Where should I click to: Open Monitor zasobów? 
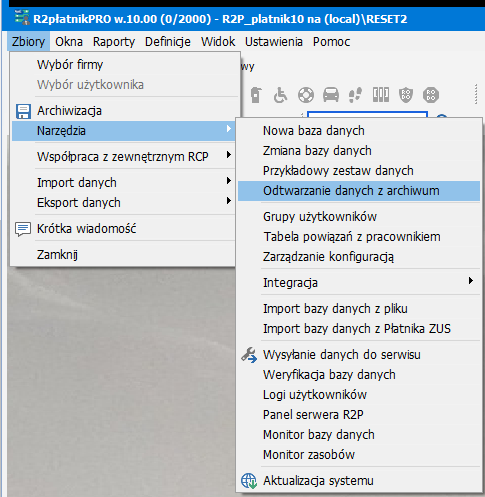tap(359, 455)
